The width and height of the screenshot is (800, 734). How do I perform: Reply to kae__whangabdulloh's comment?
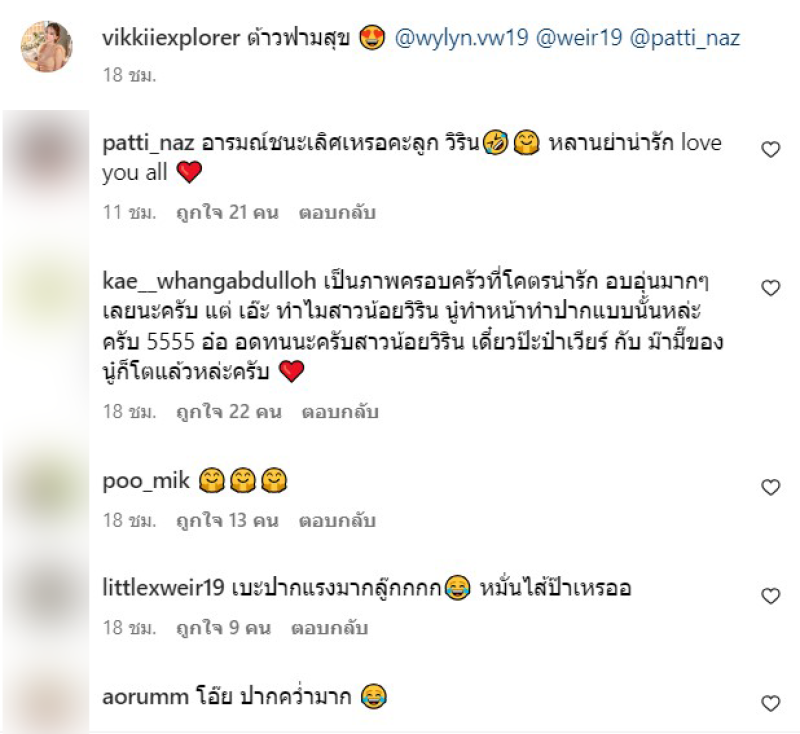(x=340, y=412)
